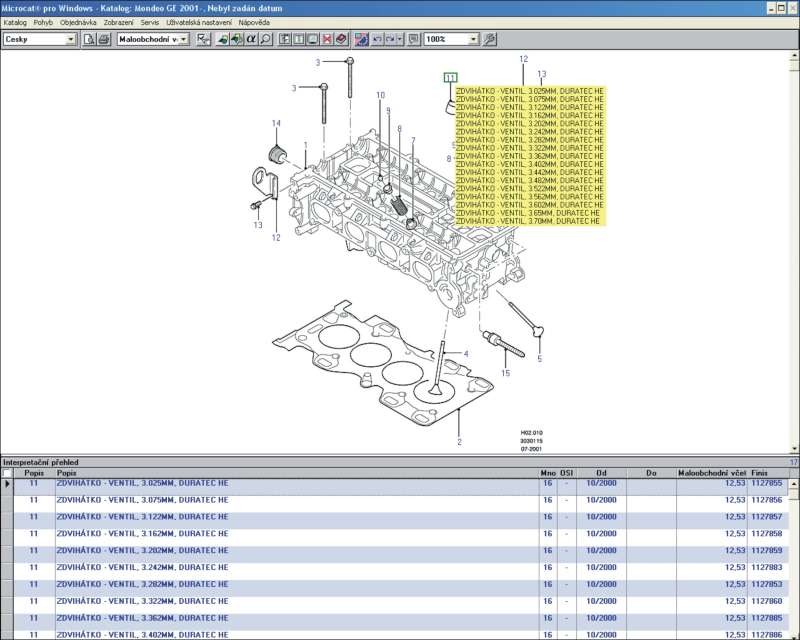Click the scroll down arrow of the parts table
The height and width of the screenshot is (640, 800).
(x=794, y=634)
